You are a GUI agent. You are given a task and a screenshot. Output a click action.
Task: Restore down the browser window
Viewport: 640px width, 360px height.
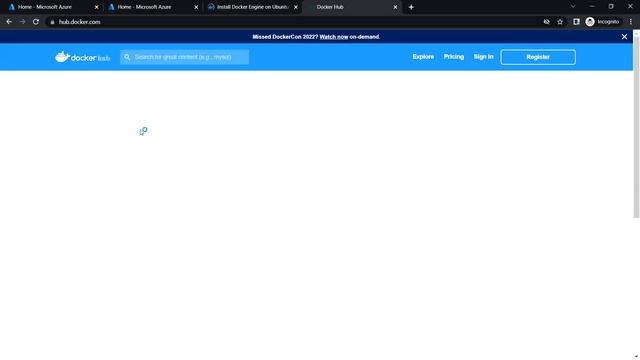tap(611, 7)
